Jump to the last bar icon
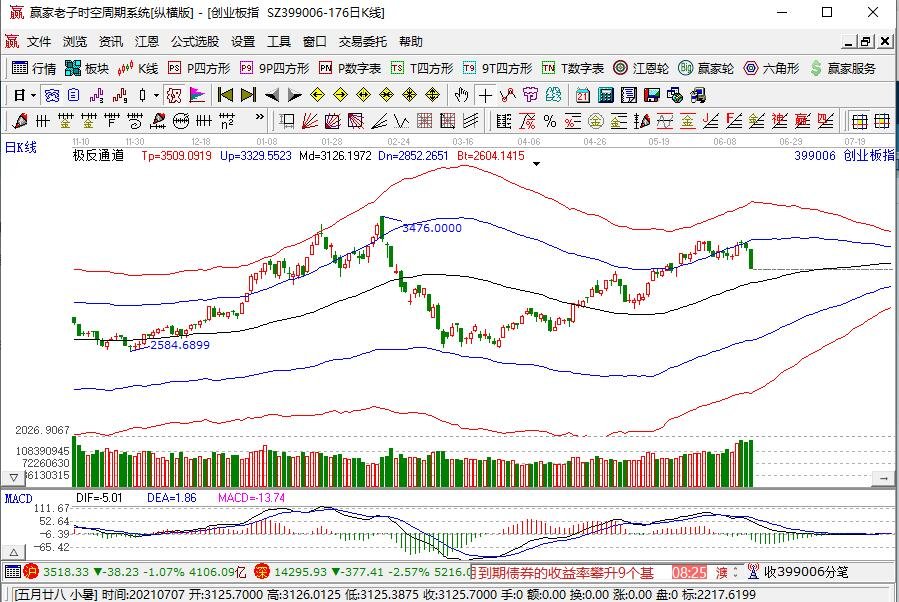The height and width of the screenshot is (602, 899). click(248, 95)
